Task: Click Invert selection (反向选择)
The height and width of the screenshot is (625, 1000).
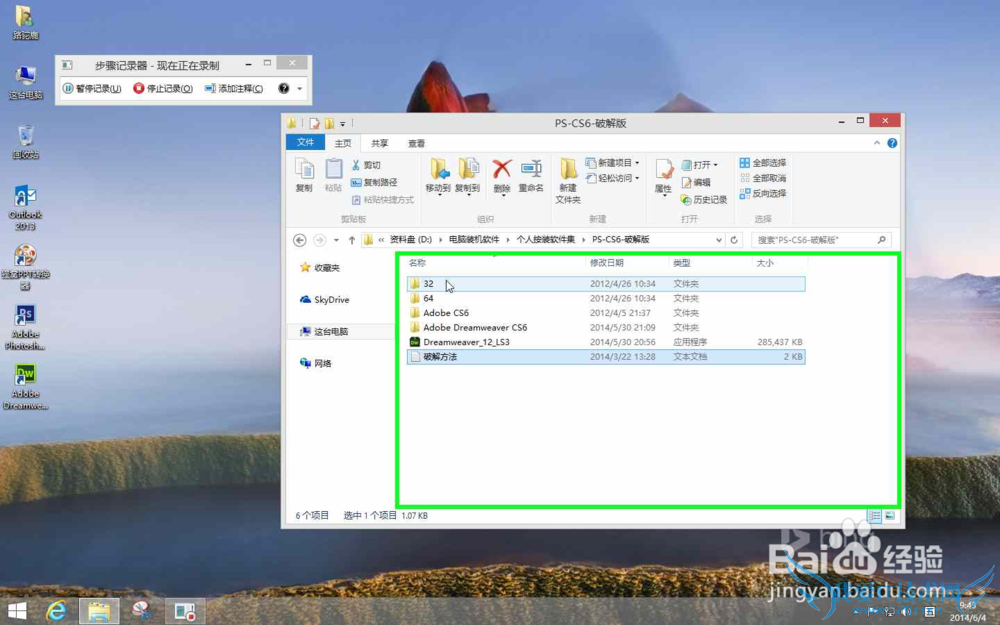Action: pyautogui.click(x=763, y=193)
